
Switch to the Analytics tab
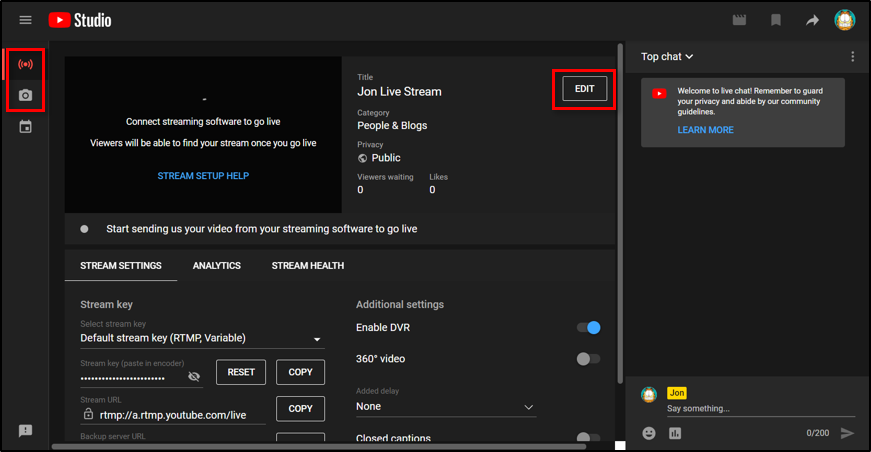(x=216, y=266)
